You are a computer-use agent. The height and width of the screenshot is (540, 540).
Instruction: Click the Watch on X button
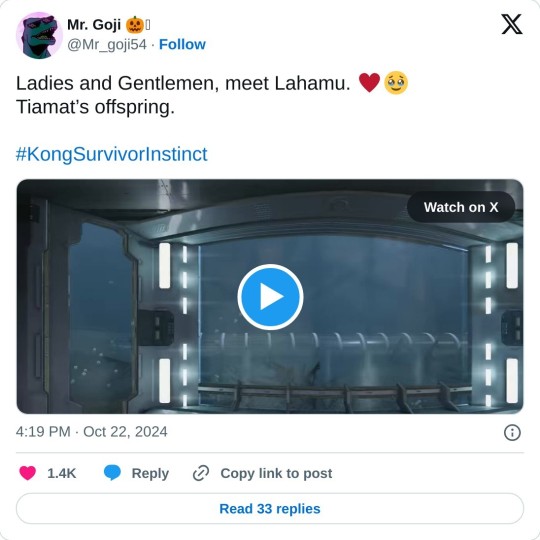(461, 207)
